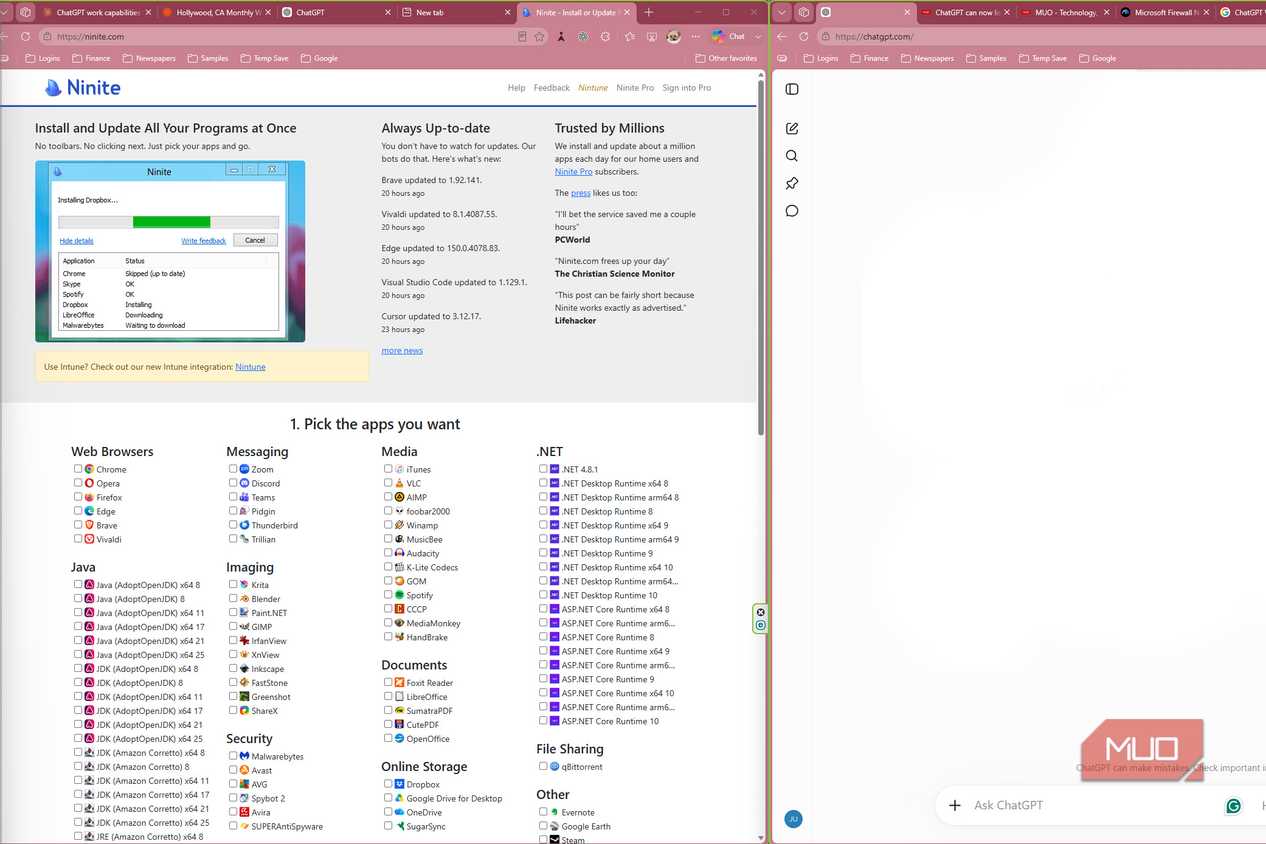Select the Malwarebytes checkbox
Viewport: 1266px width, 844px height.
point(233,756)
